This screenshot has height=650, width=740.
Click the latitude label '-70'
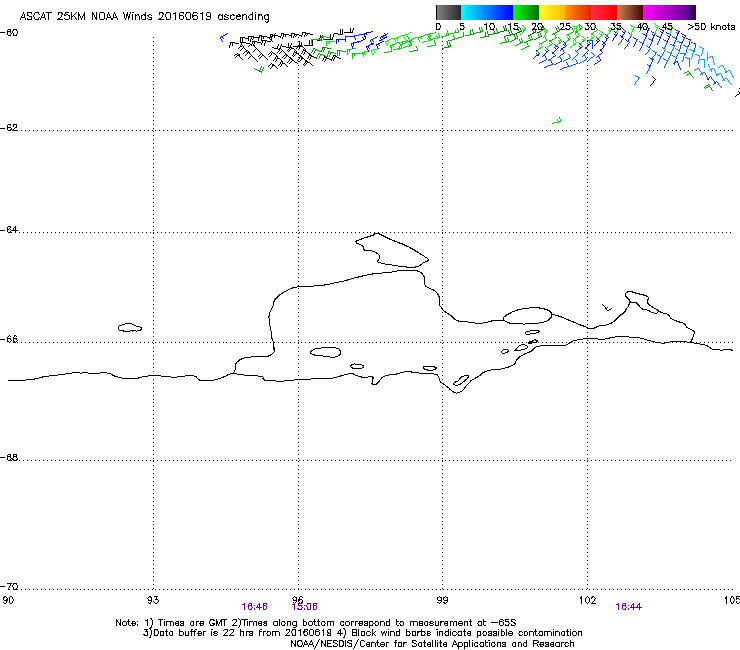(x=9, y=587)
